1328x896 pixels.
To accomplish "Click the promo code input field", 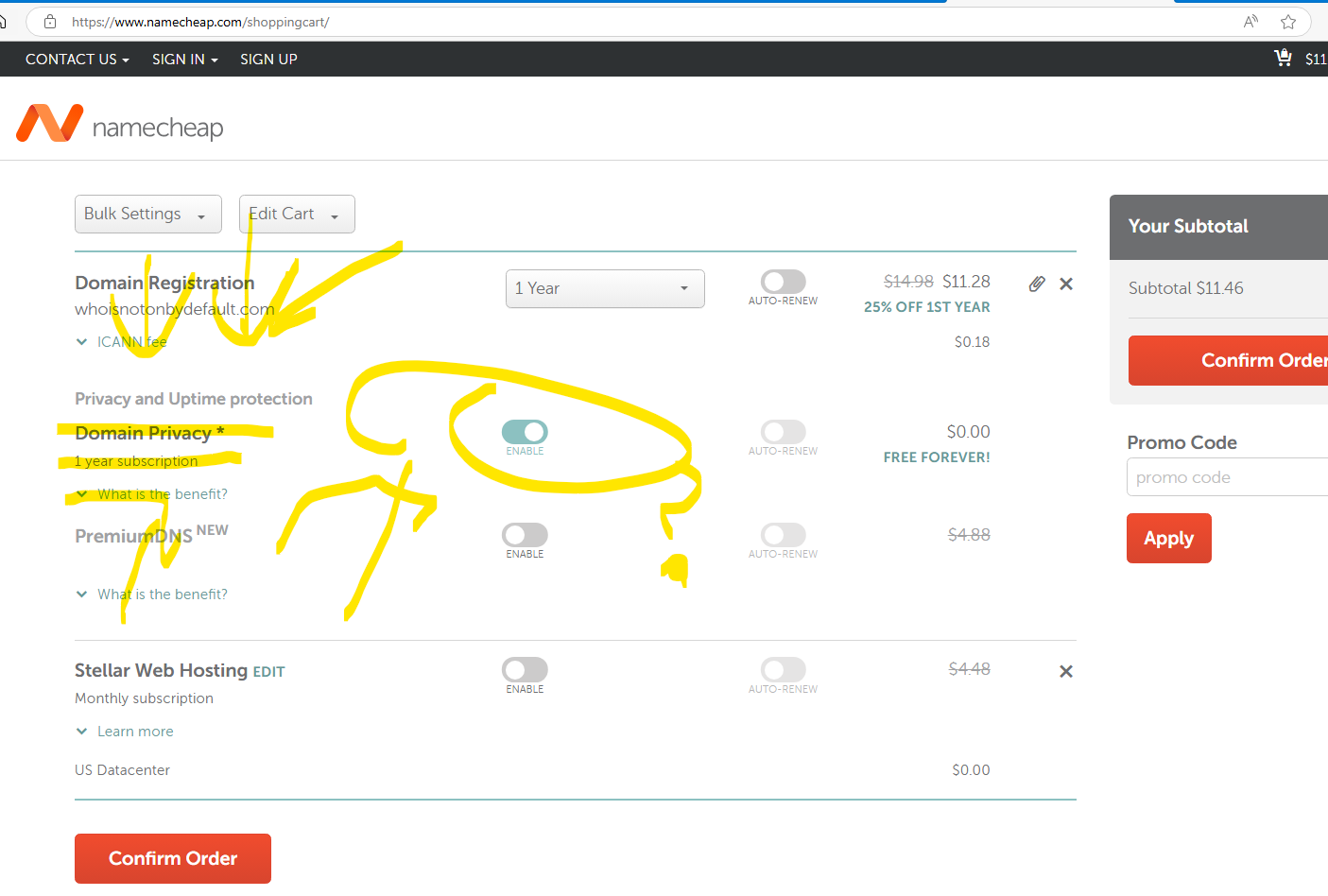I will point(1227,477).
